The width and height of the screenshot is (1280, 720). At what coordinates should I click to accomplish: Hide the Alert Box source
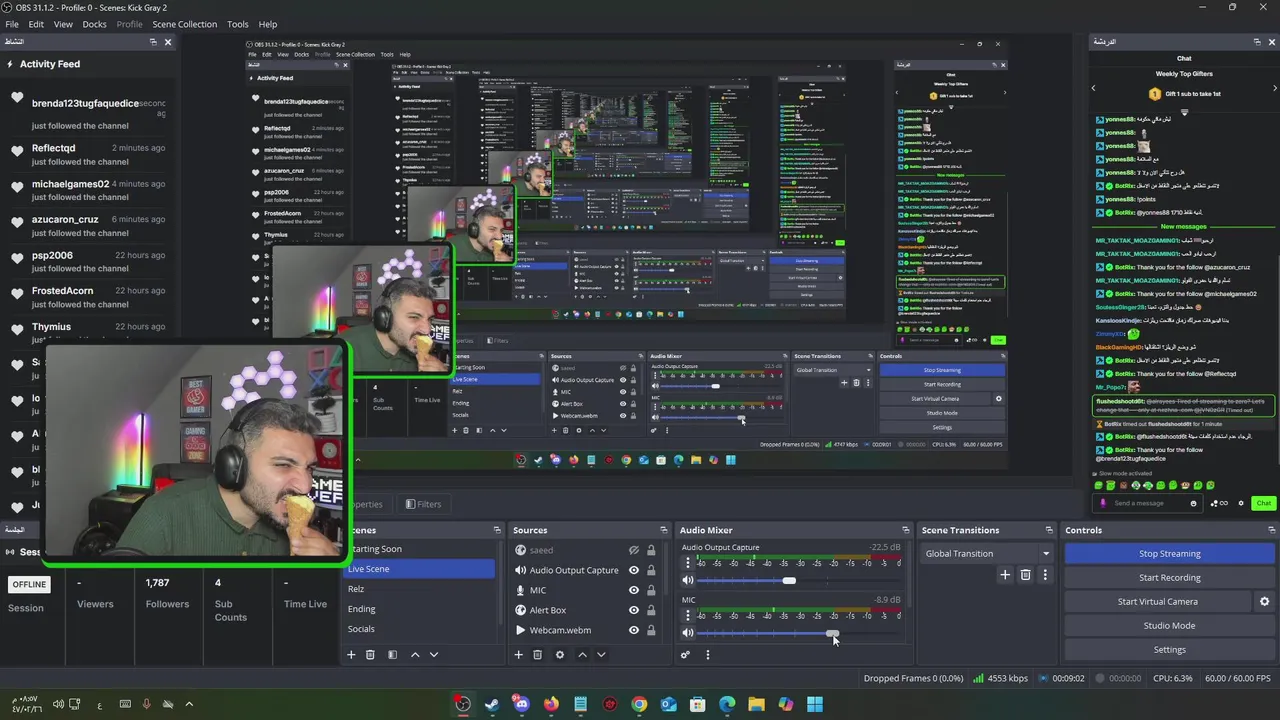[633, 611]
